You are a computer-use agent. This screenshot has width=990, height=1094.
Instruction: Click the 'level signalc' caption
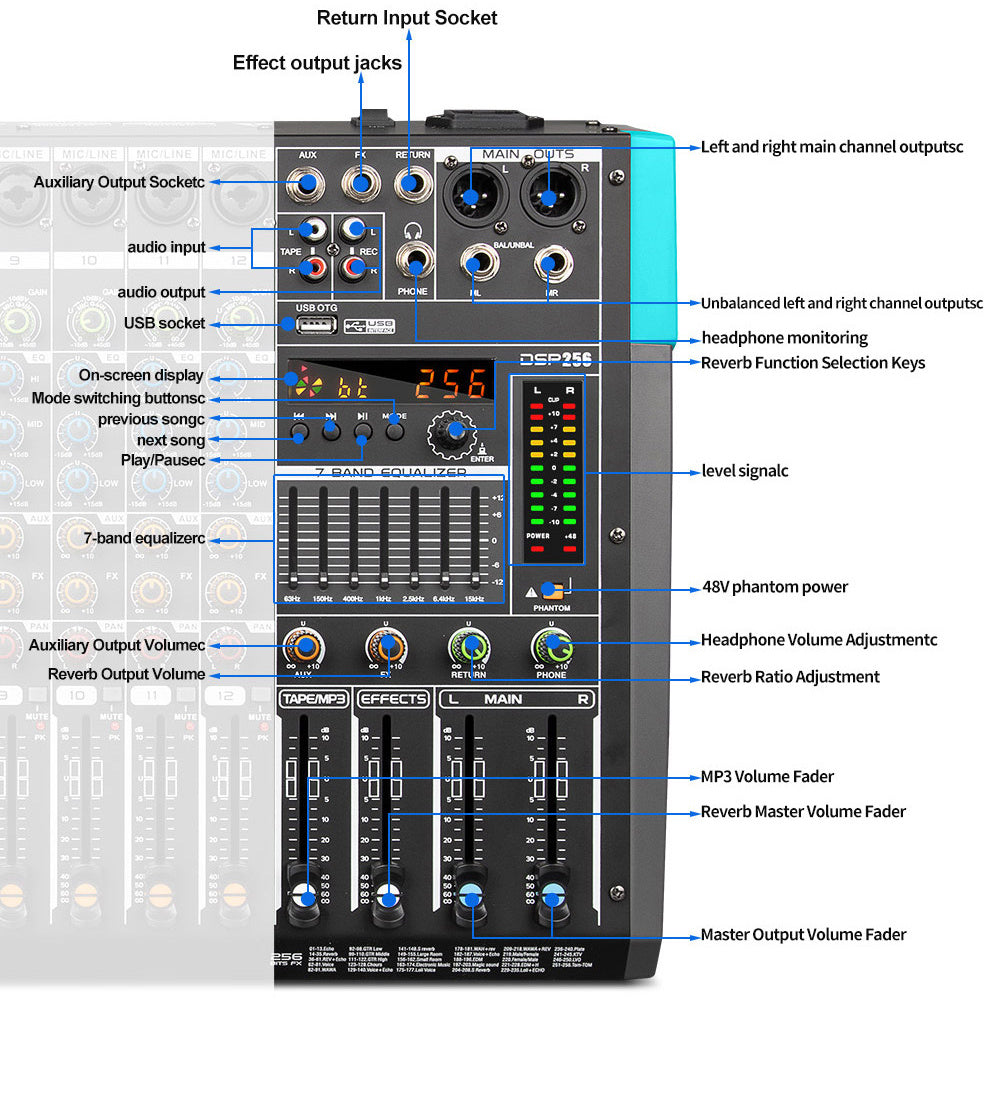click(x=744, y=471)
